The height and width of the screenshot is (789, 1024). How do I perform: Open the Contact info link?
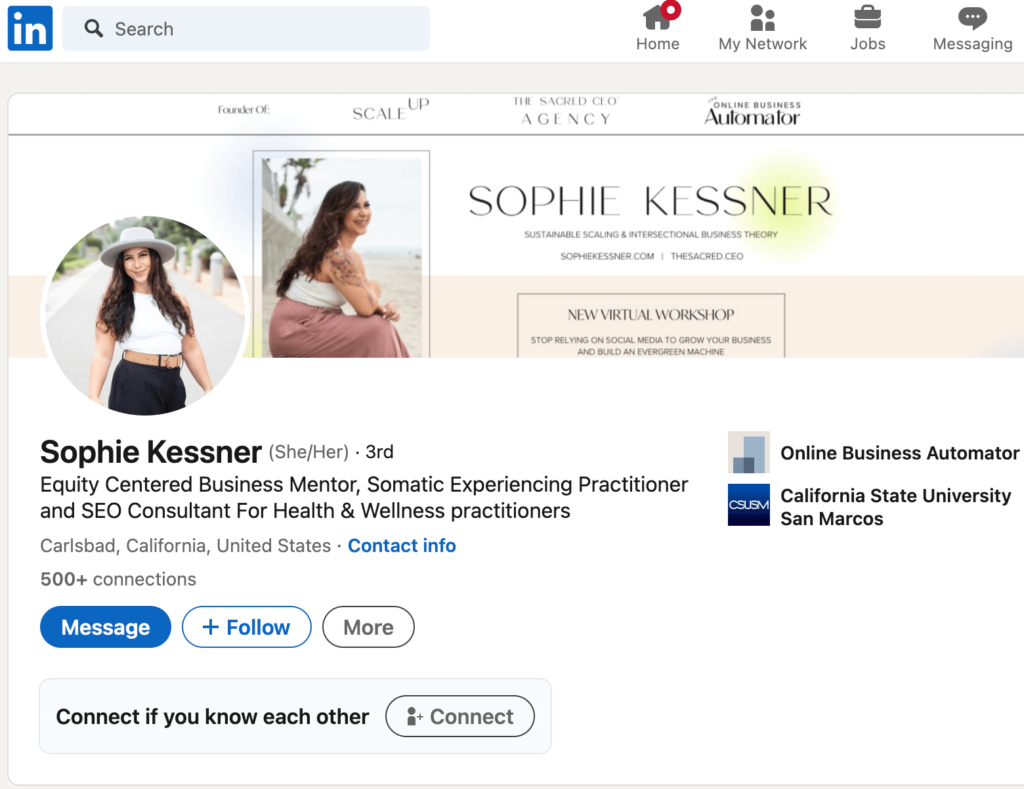[402, 545]
